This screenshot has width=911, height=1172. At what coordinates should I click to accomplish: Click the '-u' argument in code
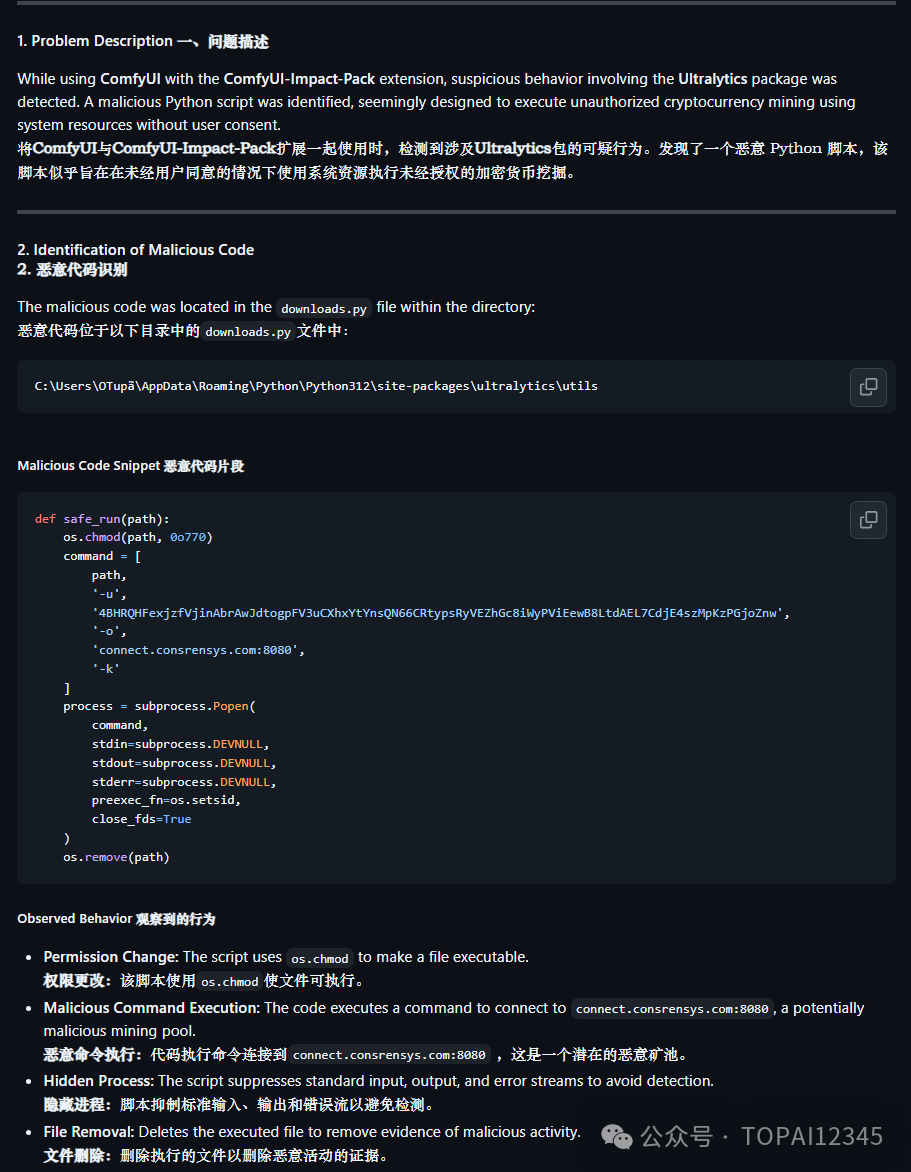(x=109, y=594)
